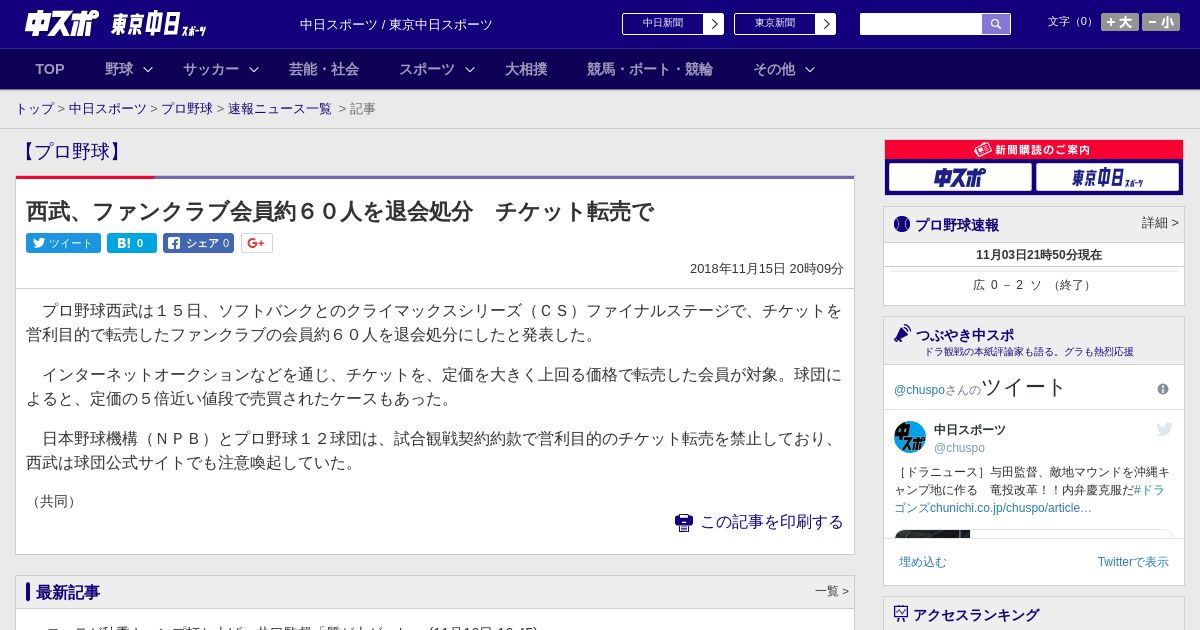This screenshot has height=630, width=1200.
Task: Click the magnifier search button
Action: pyautogui.click(x=996, y=24)
